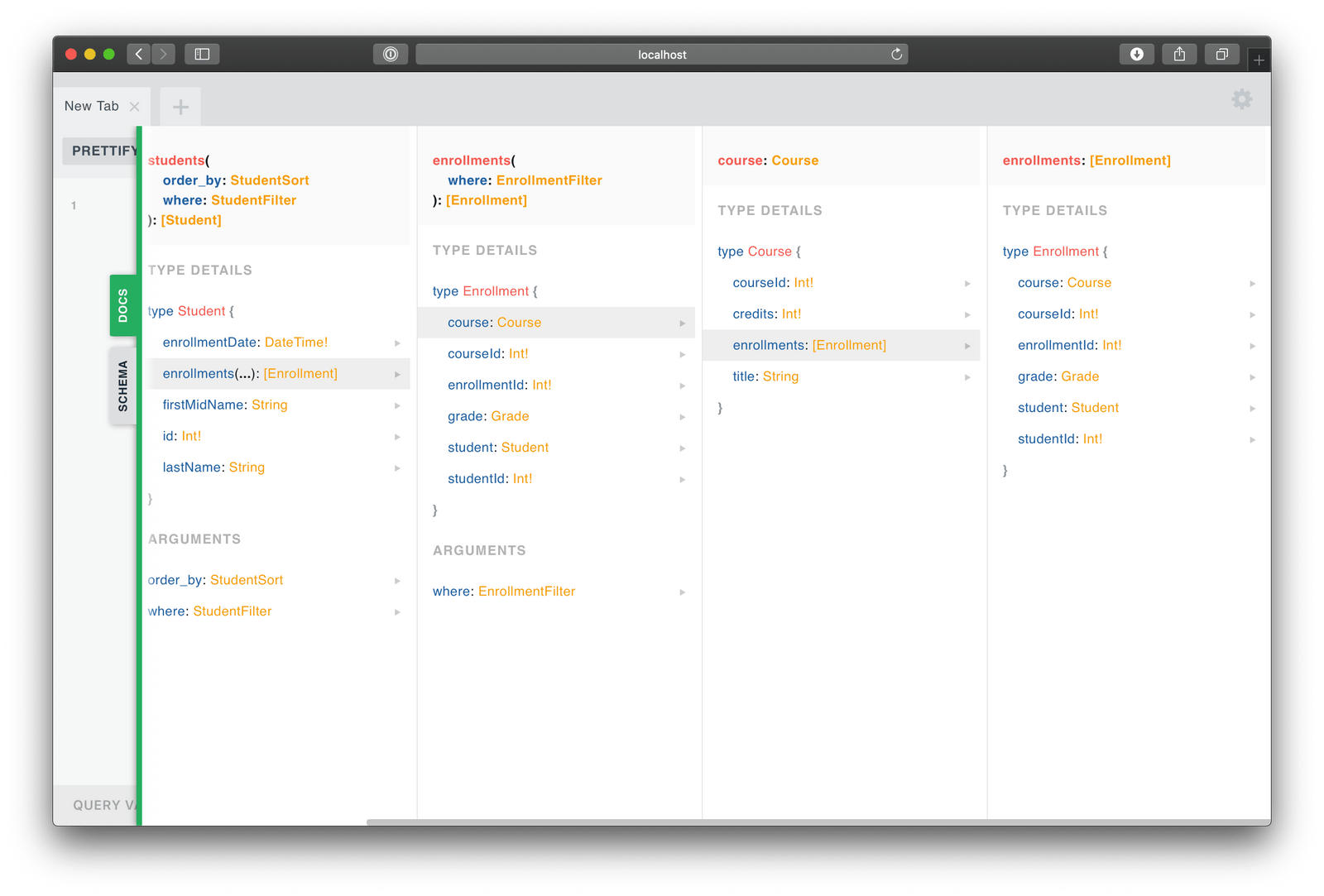Click the reader icon in the address bar
This screenshot has width=1324, height=896.
(390, 54)
